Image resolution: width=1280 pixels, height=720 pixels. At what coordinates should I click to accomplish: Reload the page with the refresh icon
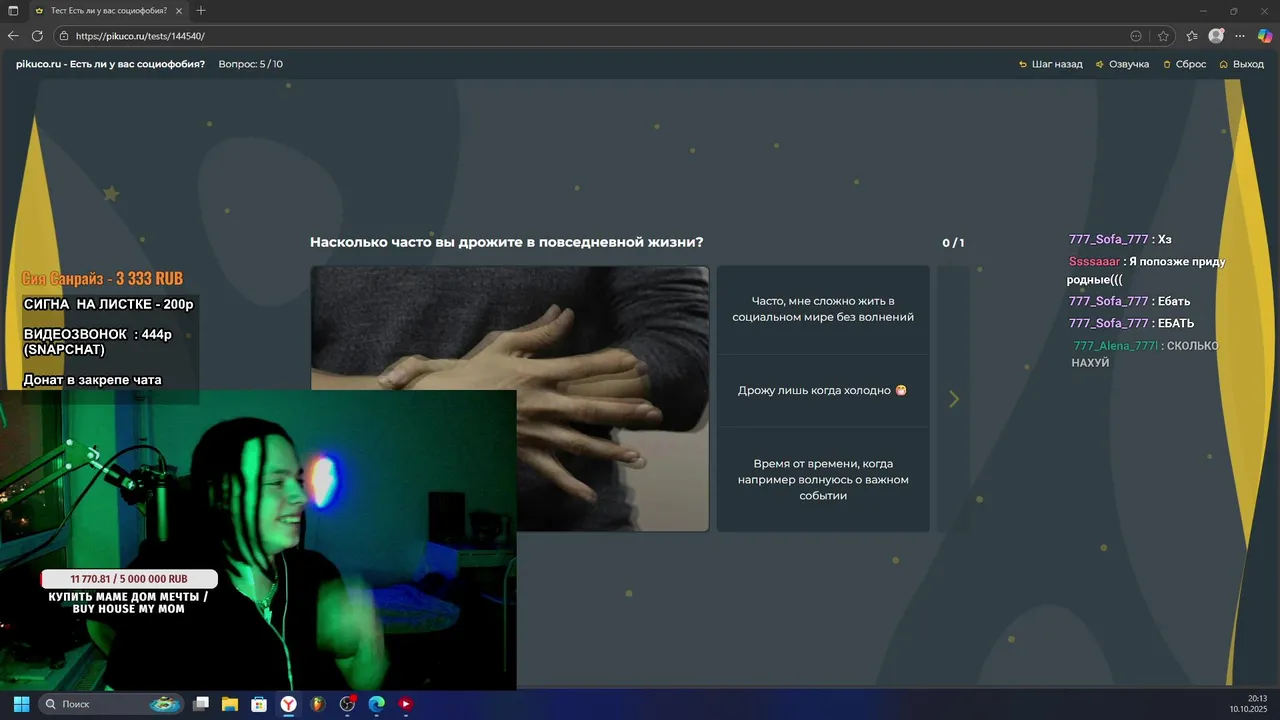point(37,36)
